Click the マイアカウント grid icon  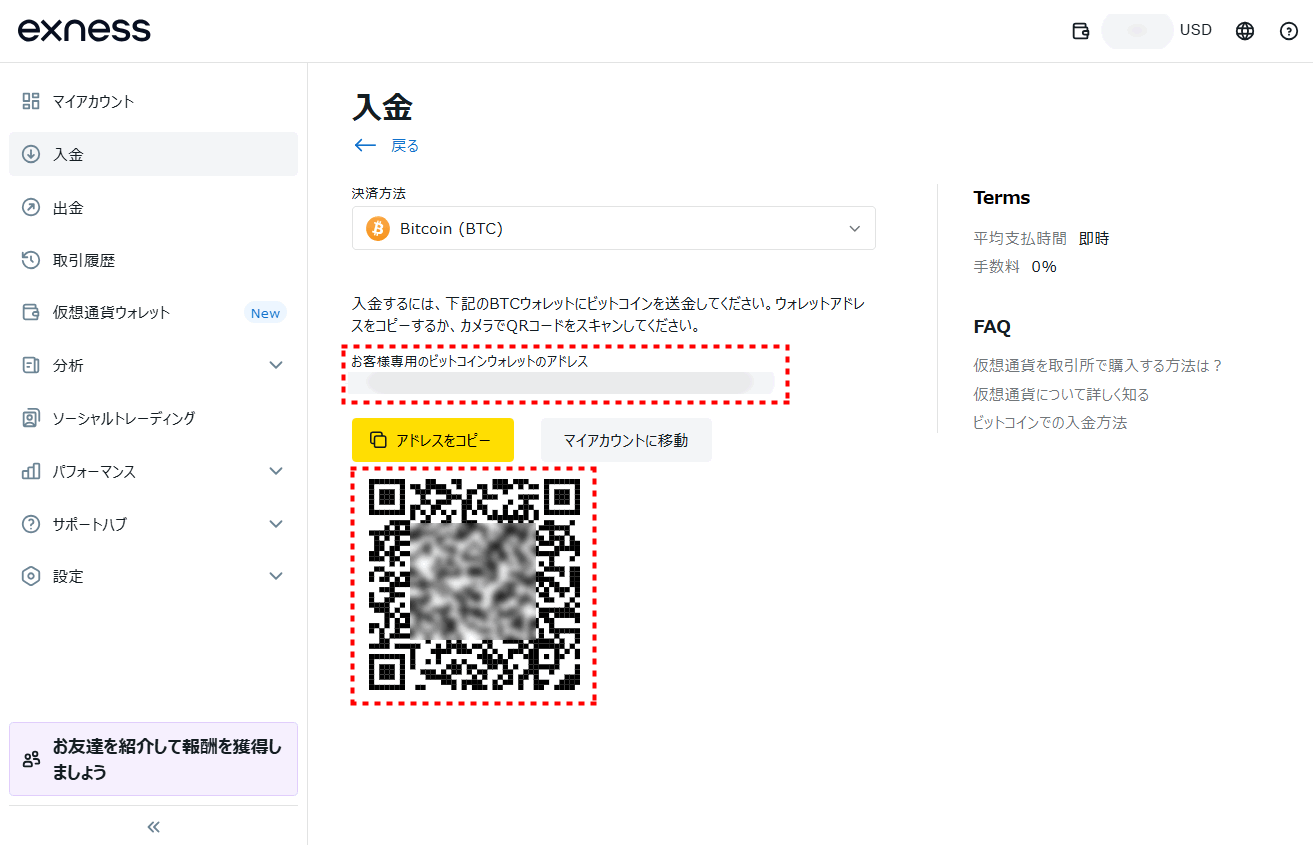(31, 101)
